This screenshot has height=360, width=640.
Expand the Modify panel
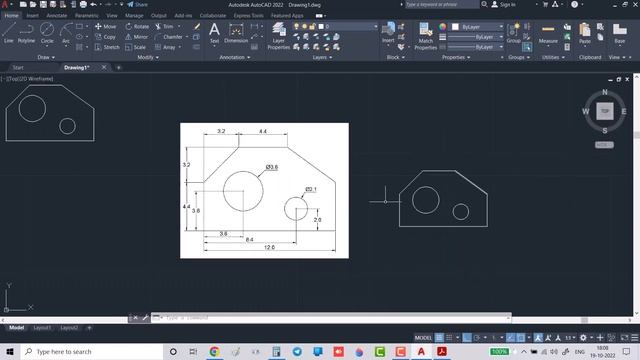pyautogui.click(x=148, y=58)
